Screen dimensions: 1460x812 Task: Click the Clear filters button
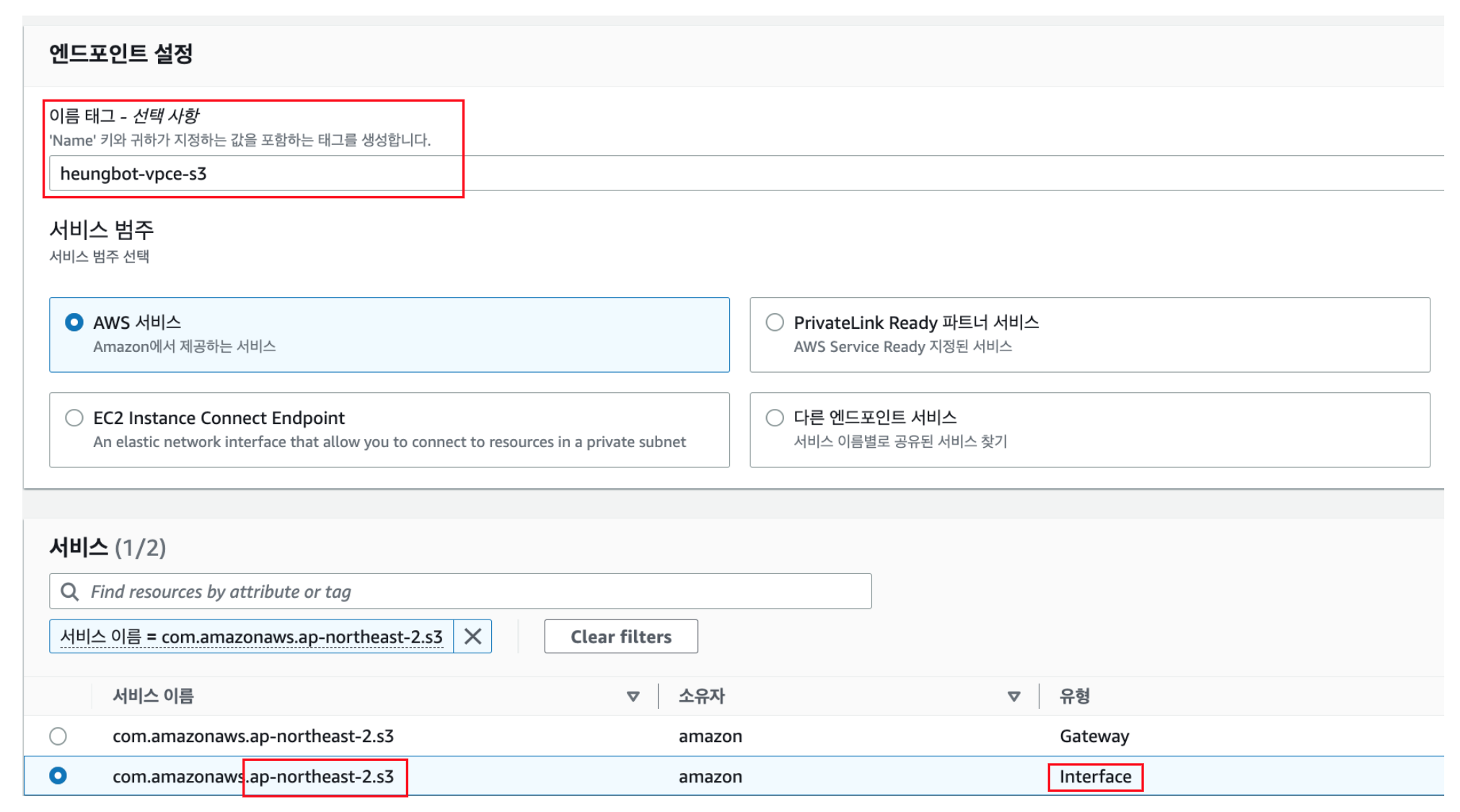pyautogui.click(x=620, y=636)
